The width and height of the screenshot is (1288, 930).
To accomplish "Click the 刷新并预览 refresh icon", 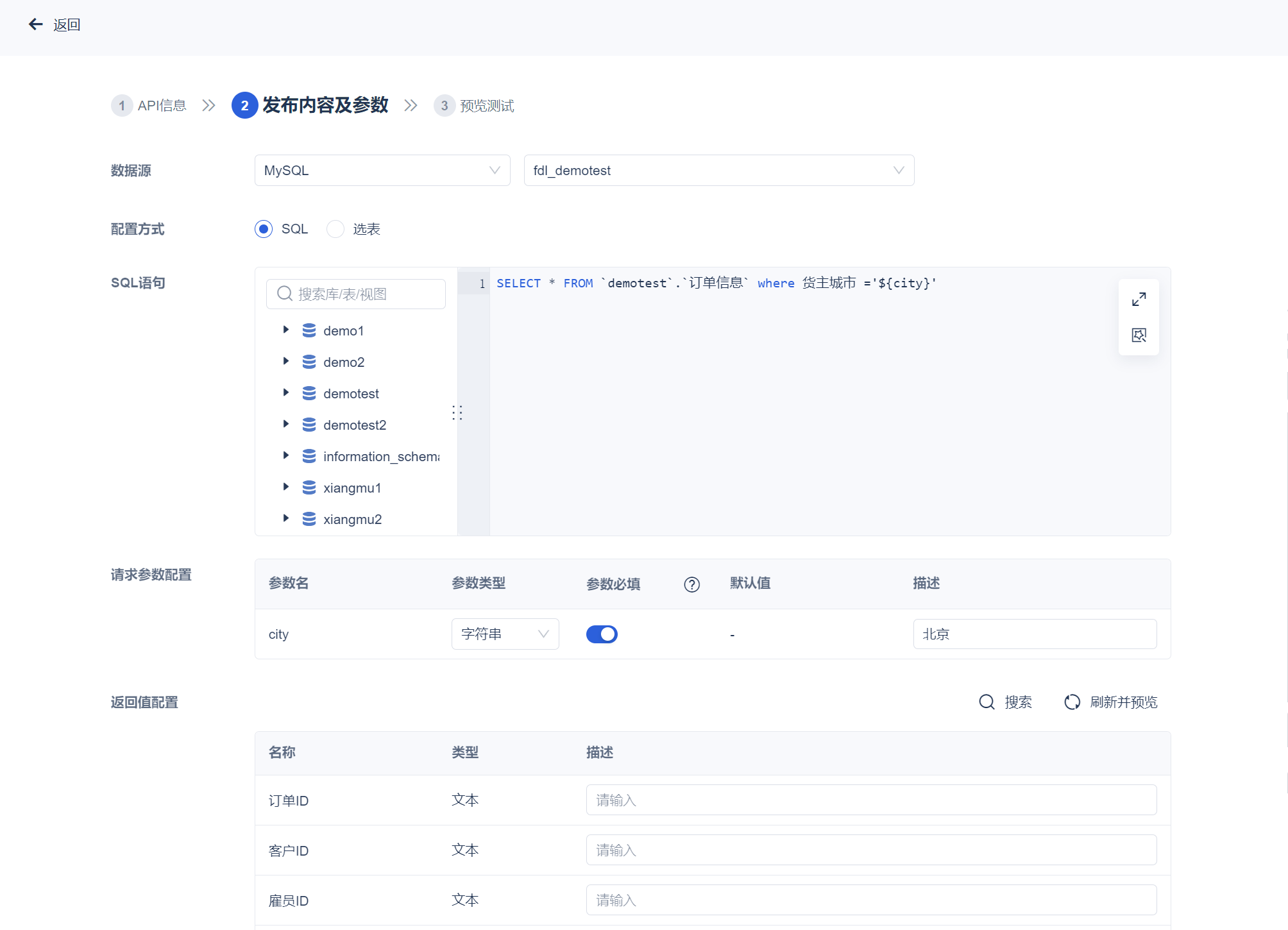I will click(x=1072, y=702).
